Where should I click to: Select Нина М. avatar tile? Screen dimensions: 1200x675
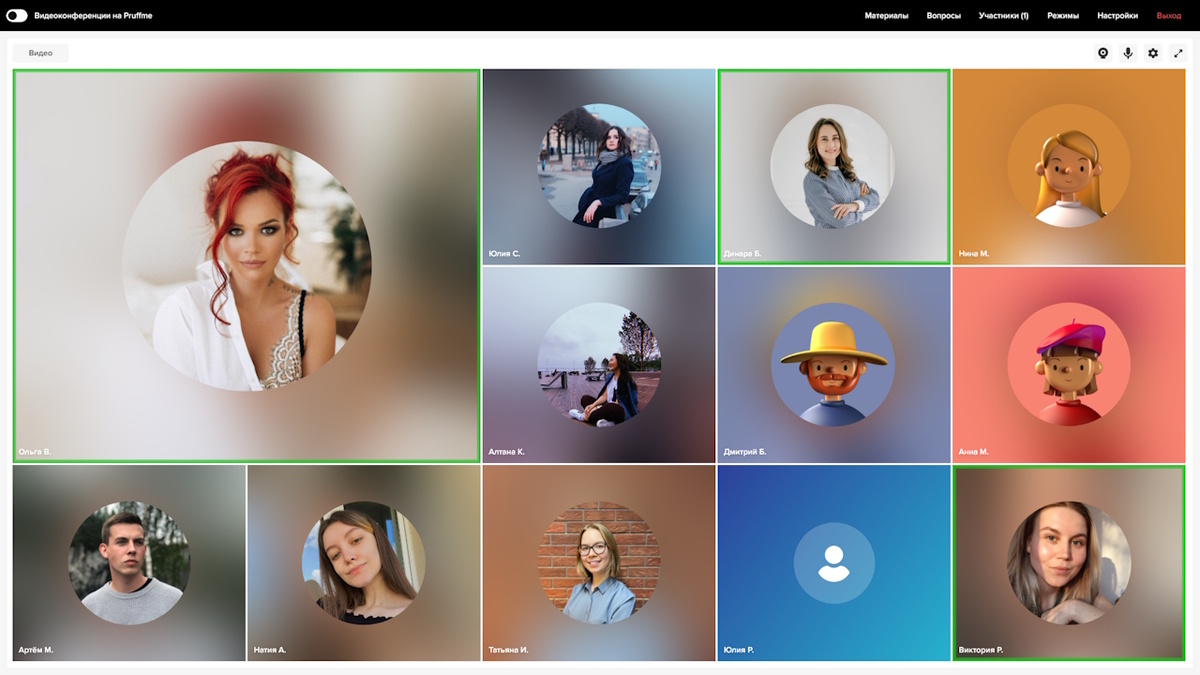pyautogui.click(x=1068, y=166)
